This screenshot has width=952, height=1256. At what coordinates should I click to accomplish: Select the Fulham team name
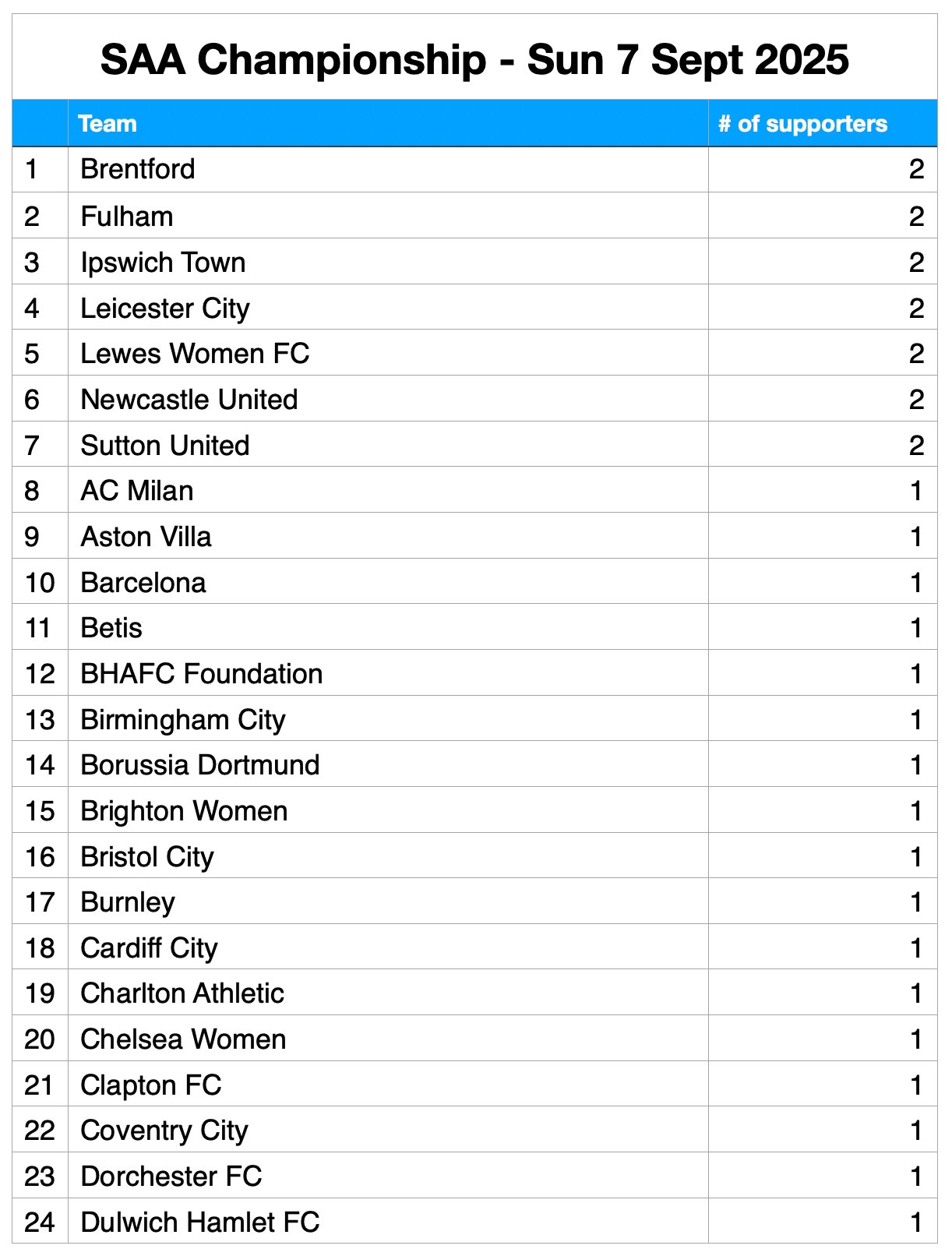point(127,217)
